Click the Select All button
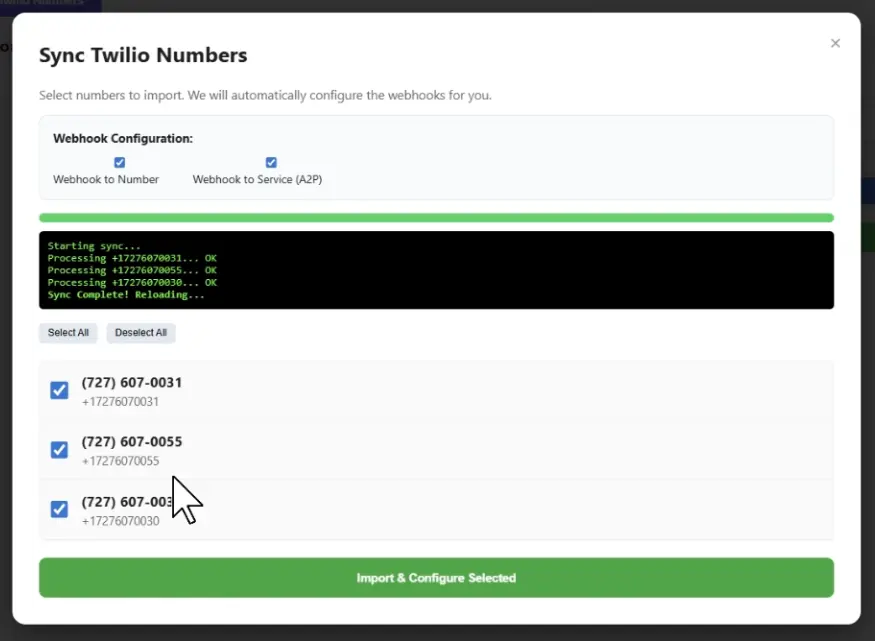 (x=68, y=332)
